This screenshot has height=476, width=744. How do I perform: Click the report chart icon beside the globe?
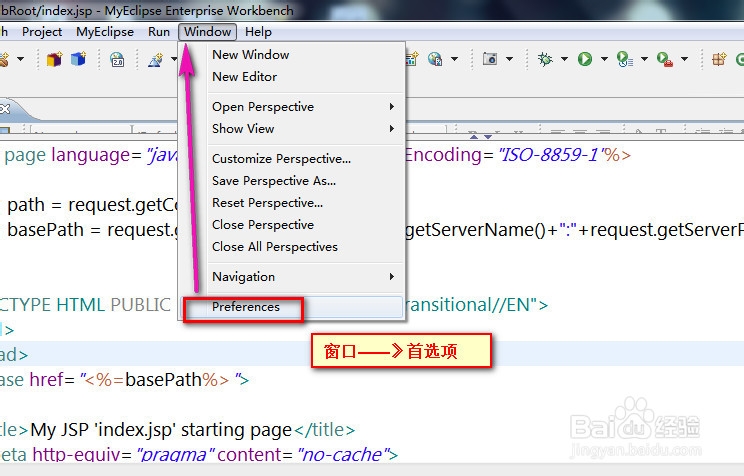412,59
